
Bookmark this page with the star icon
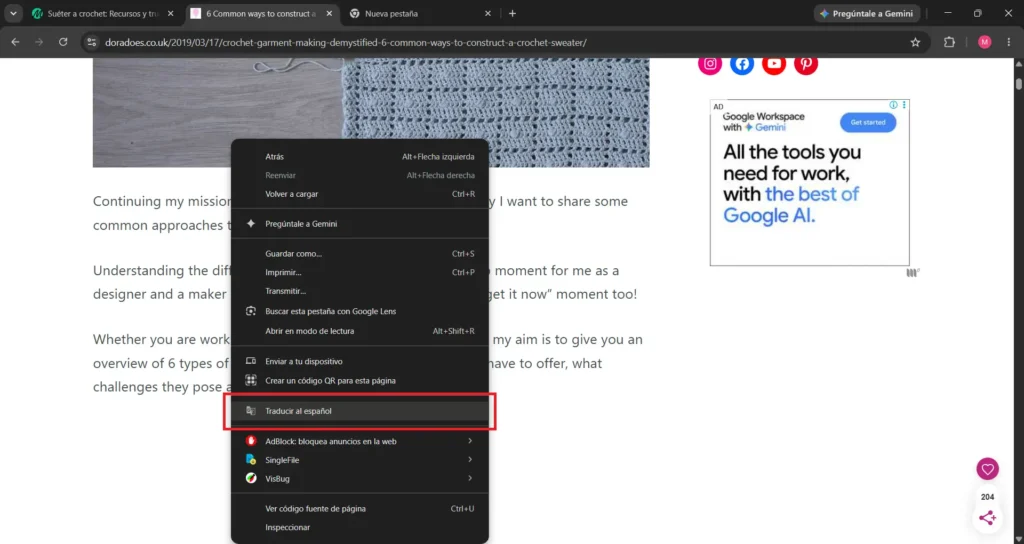click(x=915, y=42)
